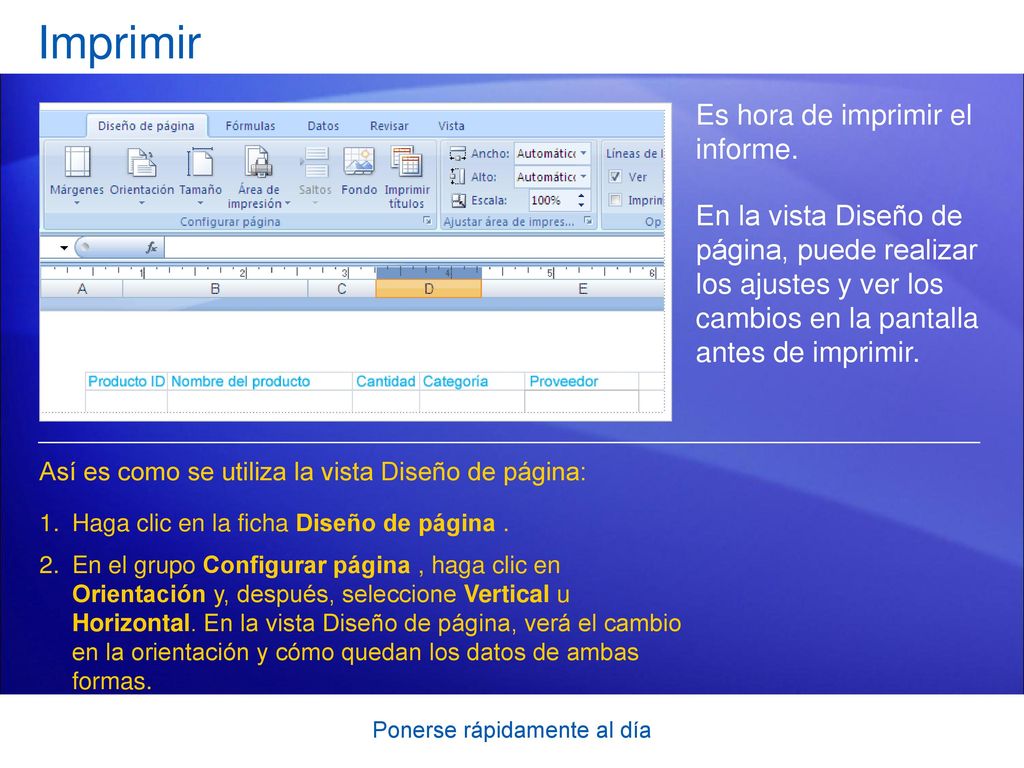Screen dimensions: 1024x768
Task: Click the Imprimir títulos icon
Action: click(406, 162)
